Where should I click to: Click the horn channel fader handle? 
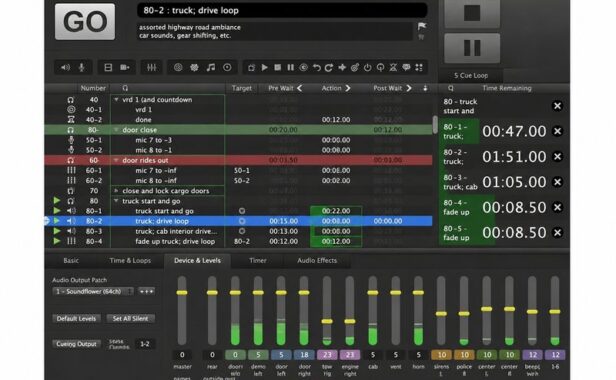[418, 292]
